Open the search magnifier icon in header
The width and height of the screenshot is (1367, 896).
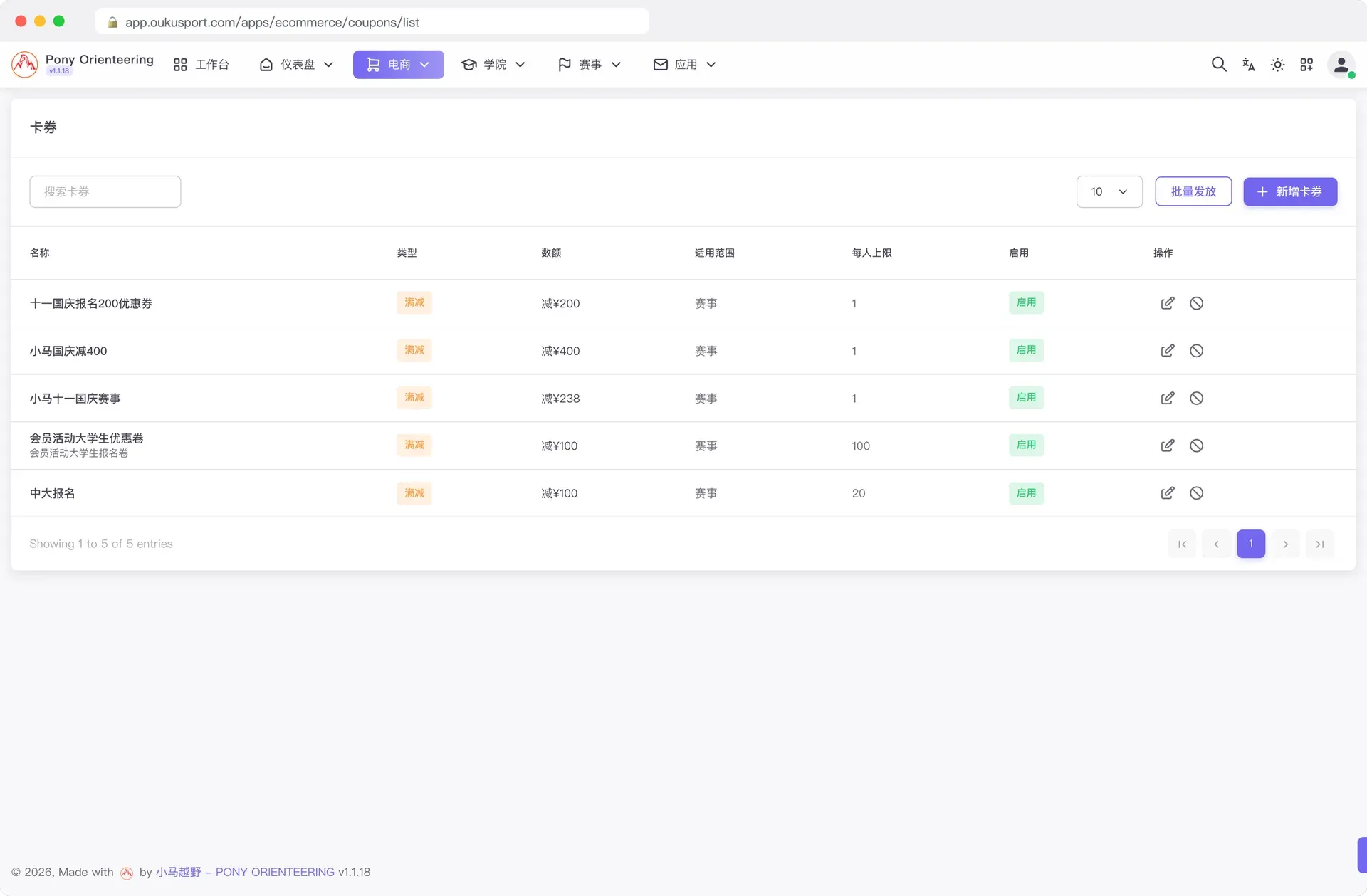[1219, 65]
